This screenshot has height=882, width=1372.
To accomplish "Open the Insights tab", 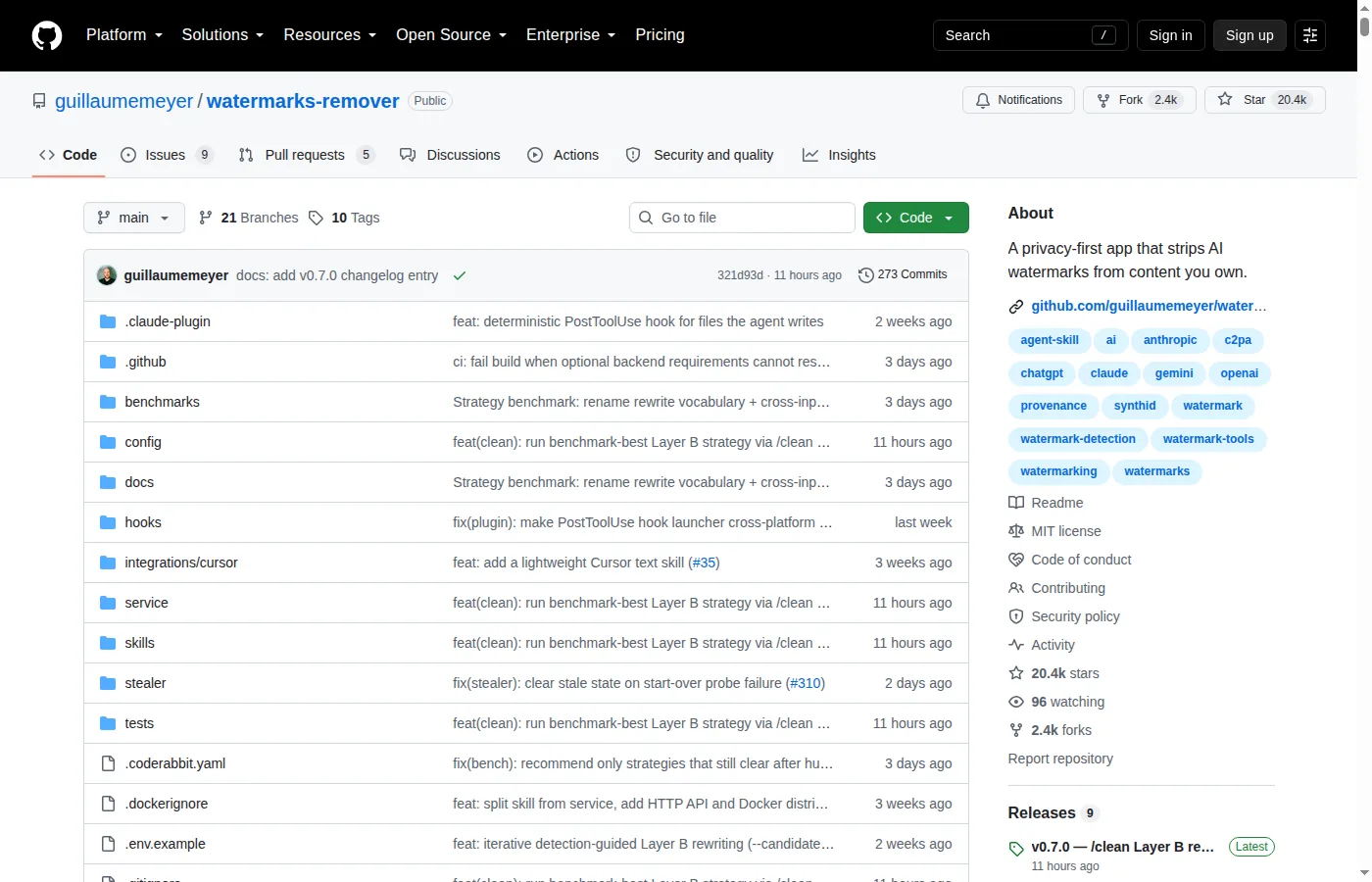I will tap(840, 155).
